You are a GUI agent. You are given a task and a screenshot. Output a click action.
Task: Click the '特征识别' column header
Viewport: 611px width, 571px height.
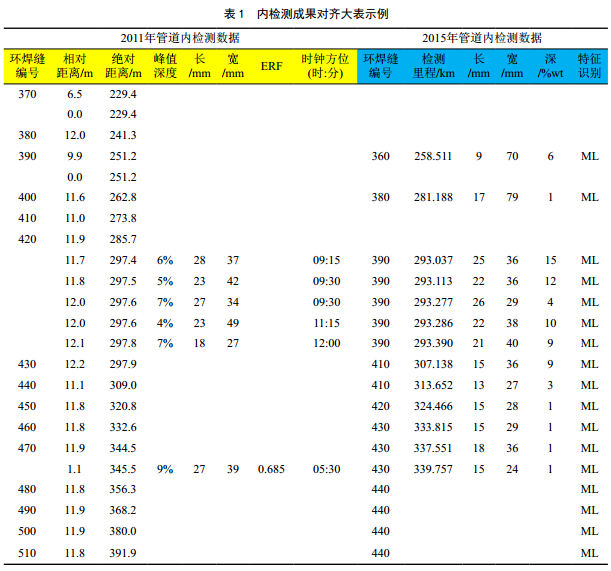coord(590,66)
